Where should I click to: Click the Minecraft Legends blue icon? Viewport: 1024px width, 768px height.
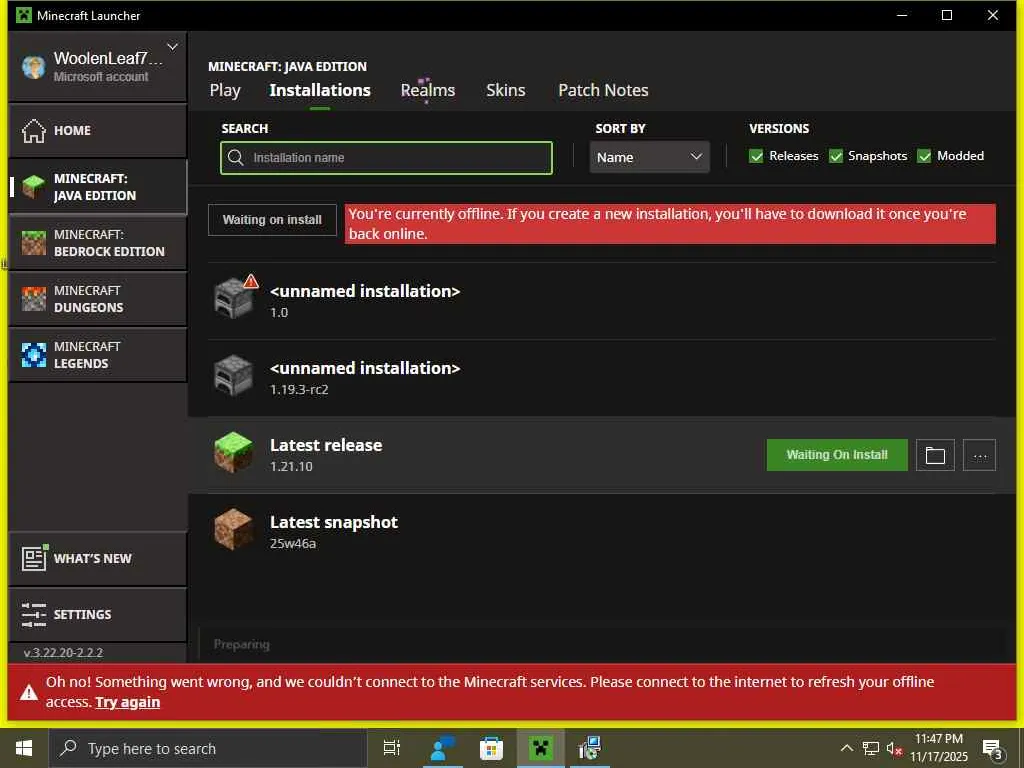click(33, 355)
